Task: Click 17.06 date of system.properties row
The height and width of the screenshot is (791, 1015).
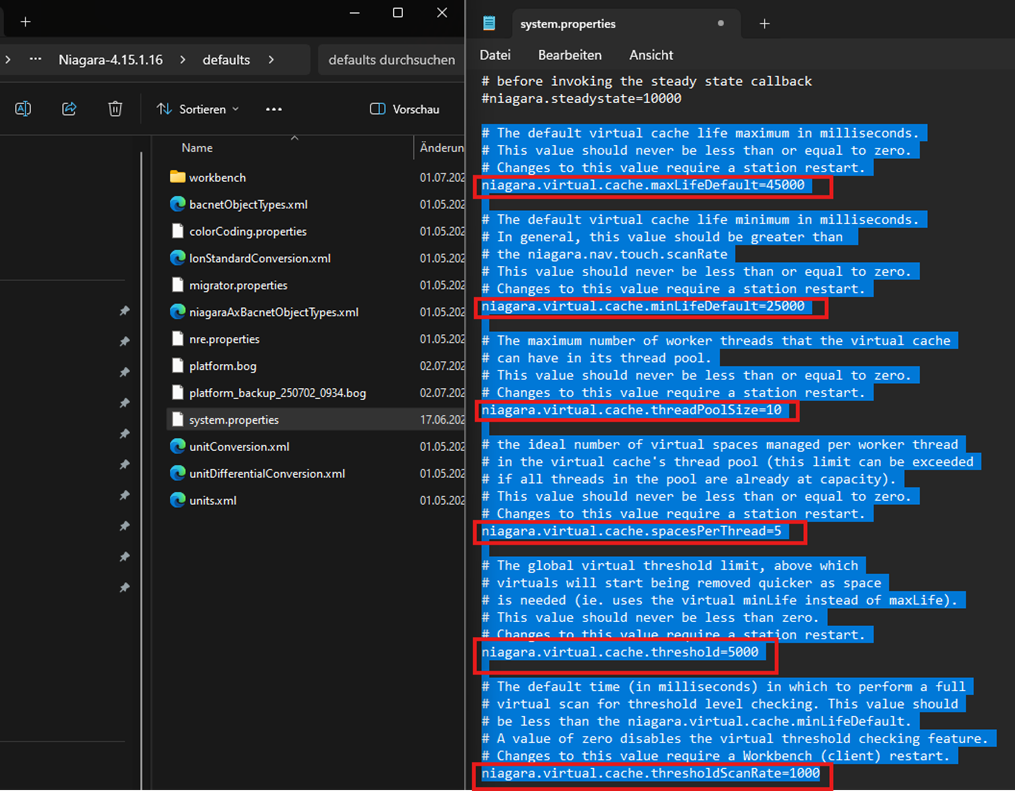Action: (x=442, y=420)
